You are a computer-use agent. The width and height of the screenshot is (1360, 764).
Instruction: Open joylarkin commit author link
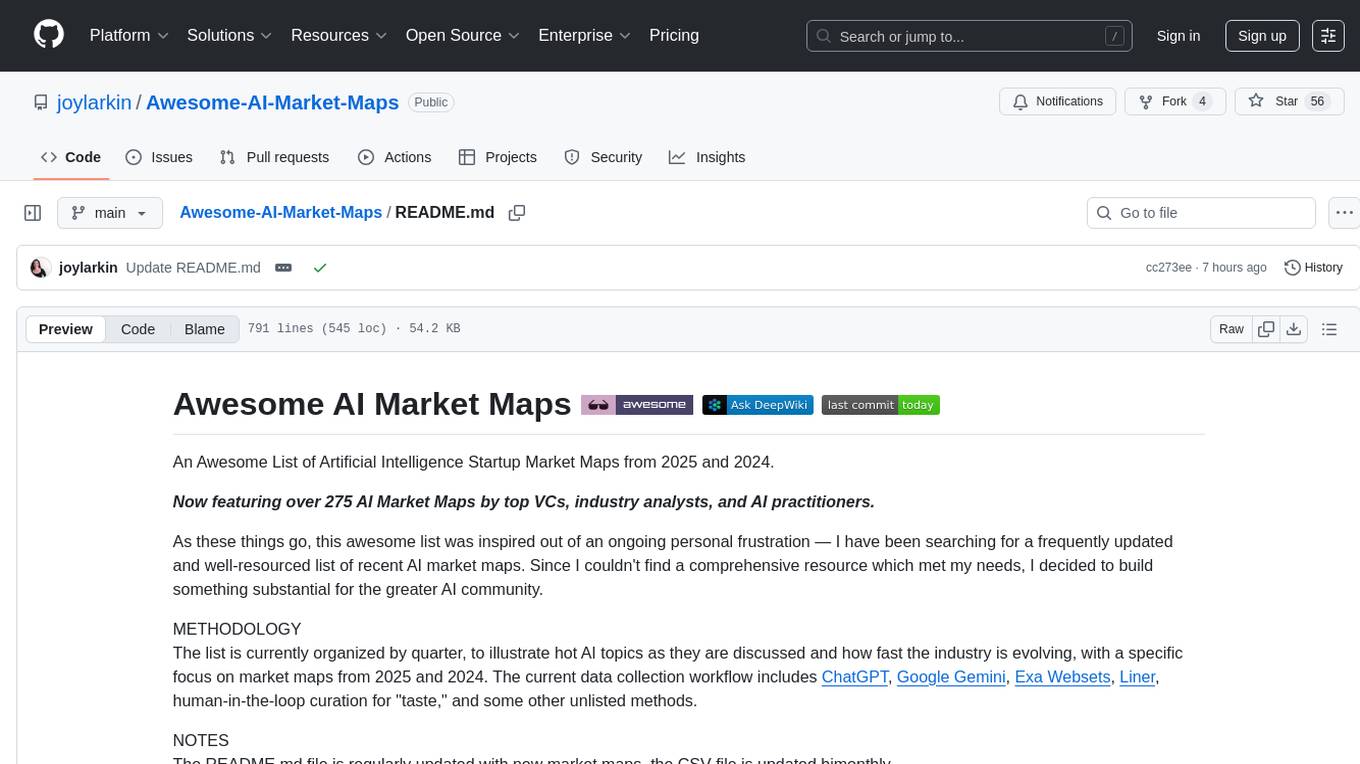click(x=88, y=268)
